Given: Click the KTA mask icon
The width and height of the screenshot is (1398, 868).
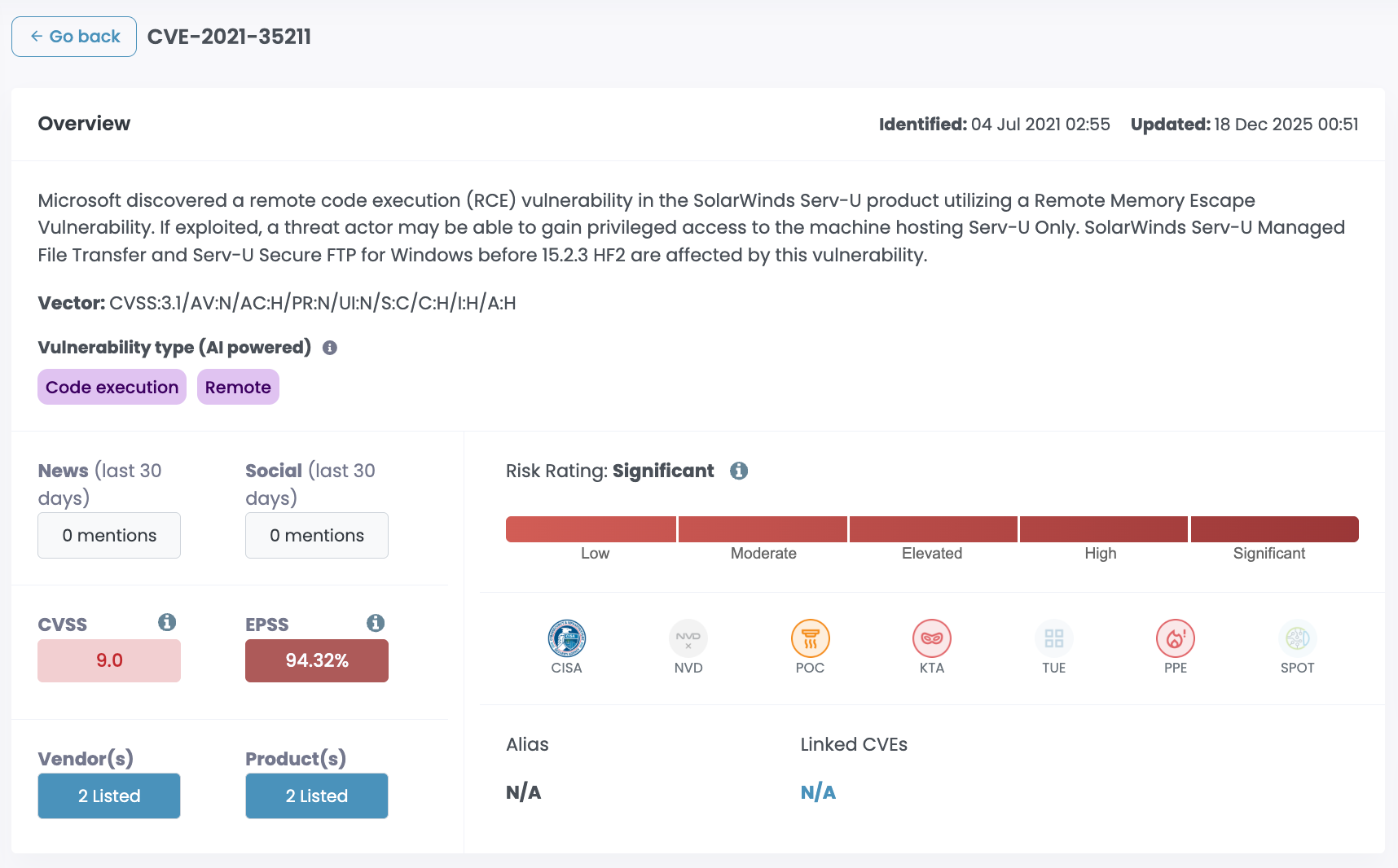Looking at the screenshot, I should click(931, 638).
